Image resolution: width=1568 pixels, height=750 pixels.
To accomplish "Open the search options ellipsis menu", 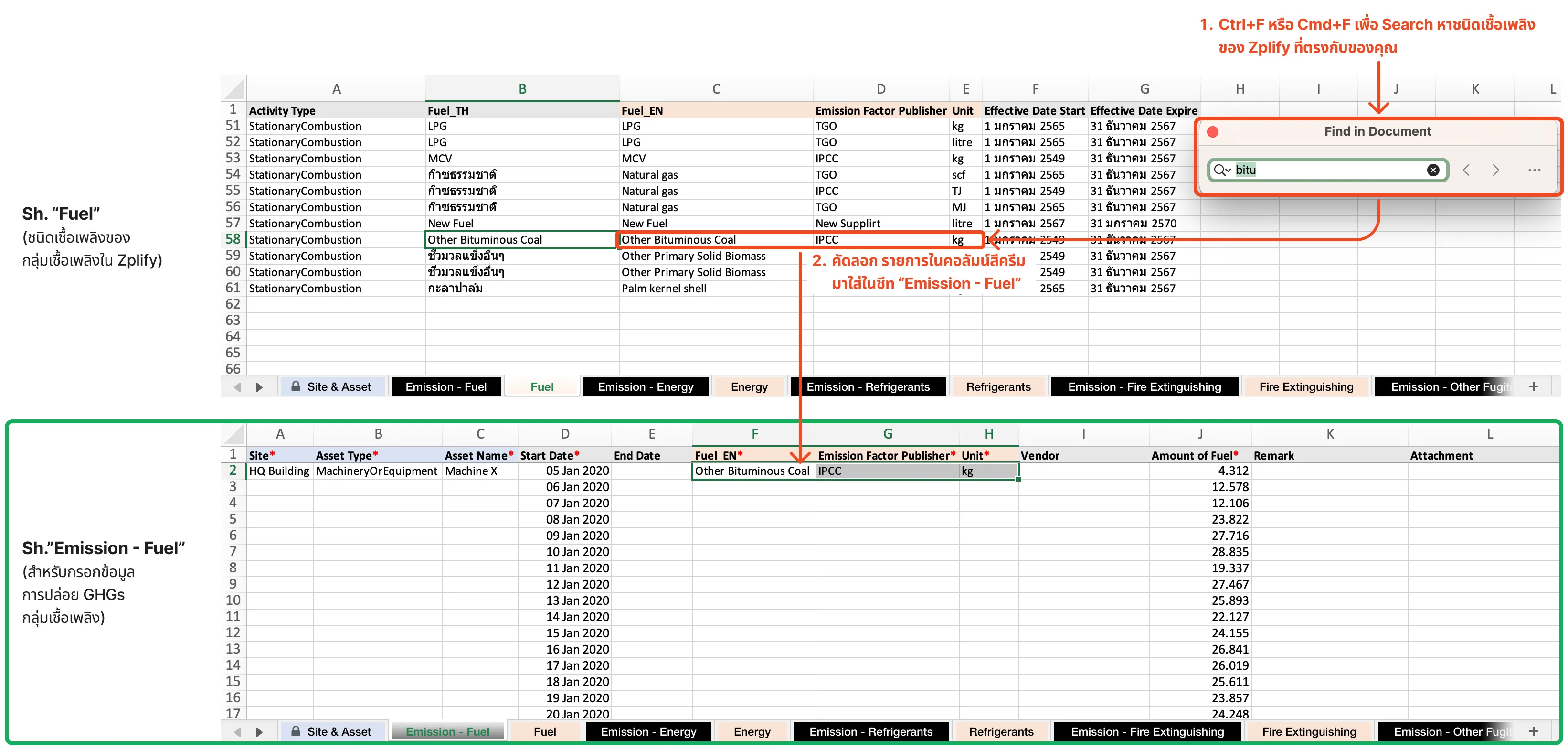I will pyautogui.click(x=1534, y=170).
